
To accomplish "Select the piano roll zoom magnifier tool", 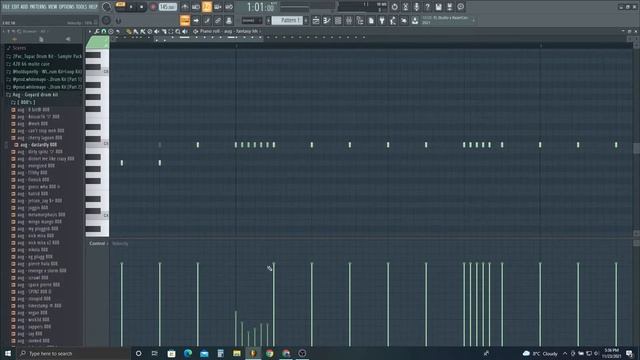I will (178, 31).
